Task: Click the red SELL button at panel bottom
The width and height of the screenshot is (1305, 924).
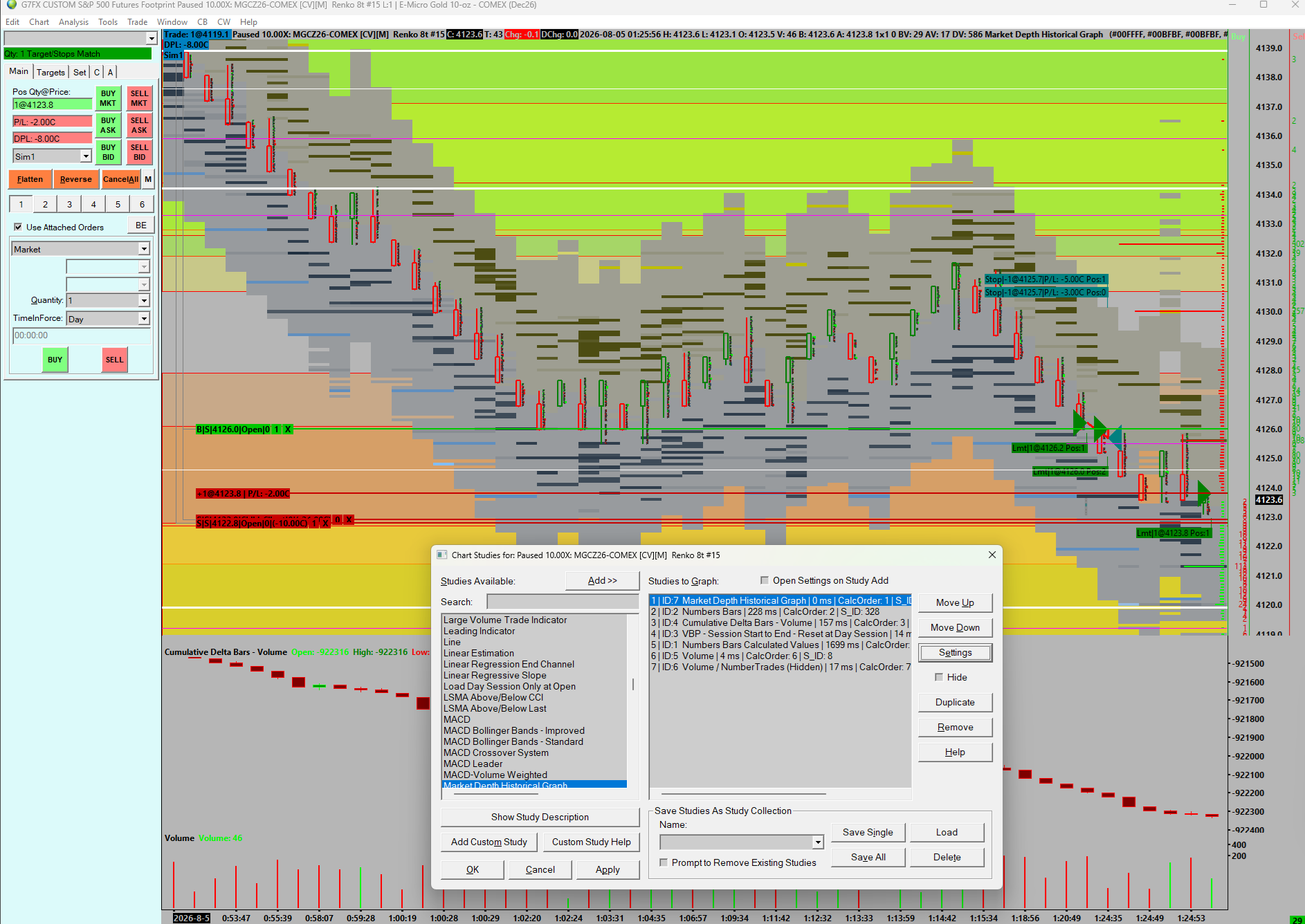Action: coord(114,360)
